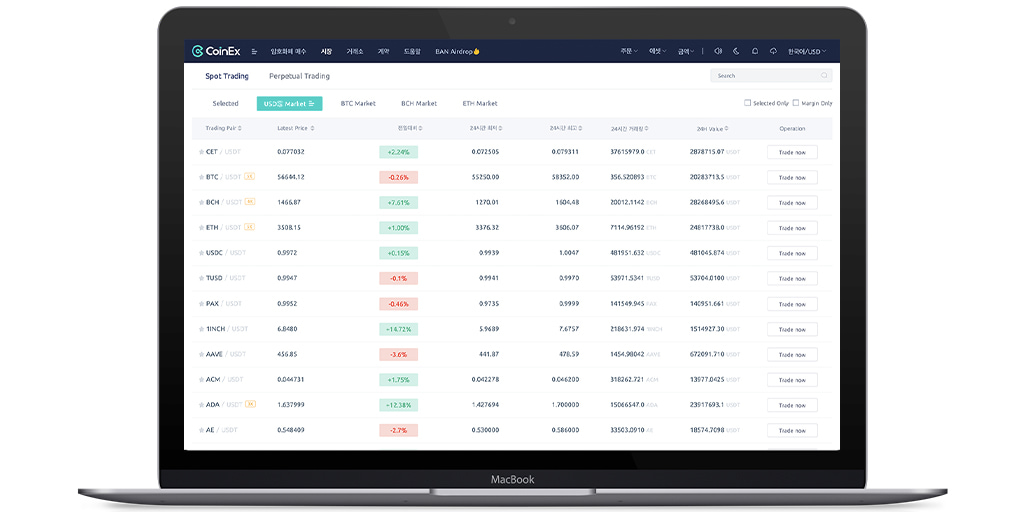Expand the USDⓈ Market list selector
The height and width of the screenshot is (512, 1024).
pyautogui.click(x=289, y=104)
